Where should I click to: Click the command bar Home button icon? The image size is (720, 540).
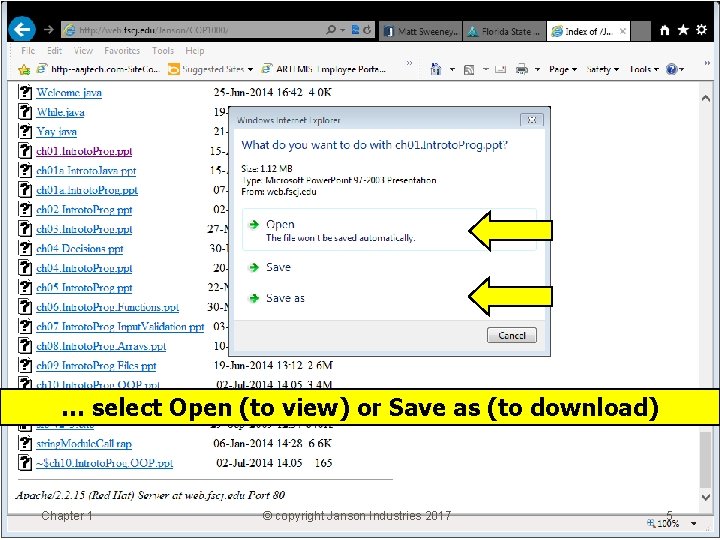point(436,69)
